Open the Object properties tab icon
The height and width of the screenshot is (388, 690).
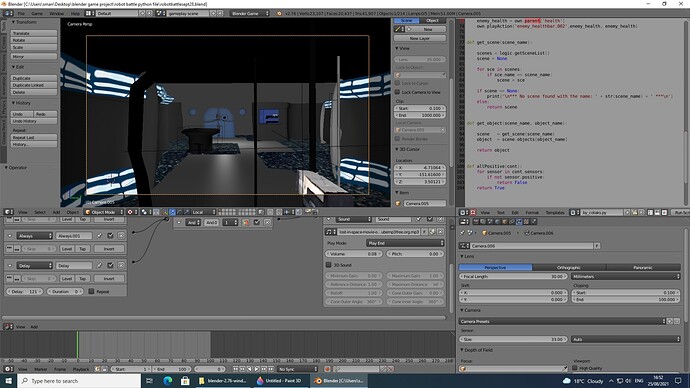505,222
